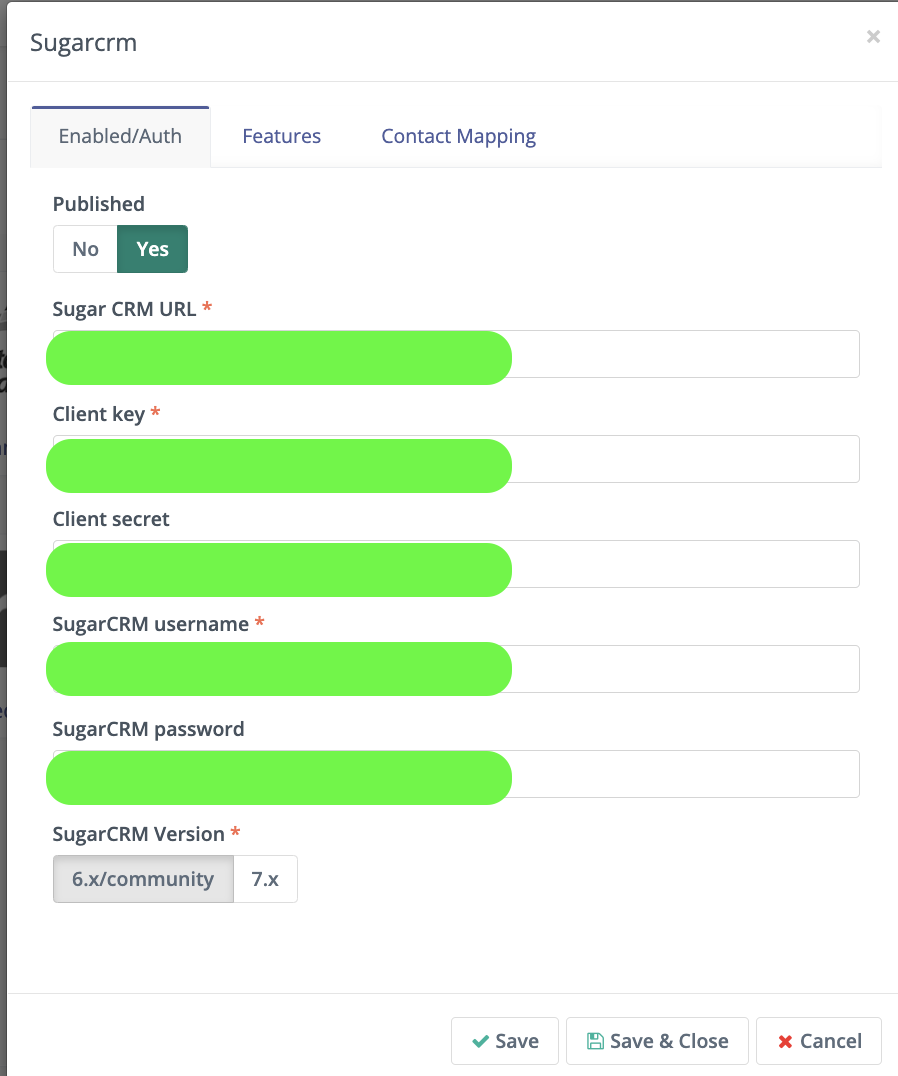Click the required asterisk beside Sugar CRM URL
The height and width of the screenshot is (1076, 898).
pyautogui.click(x=207, y=308)
